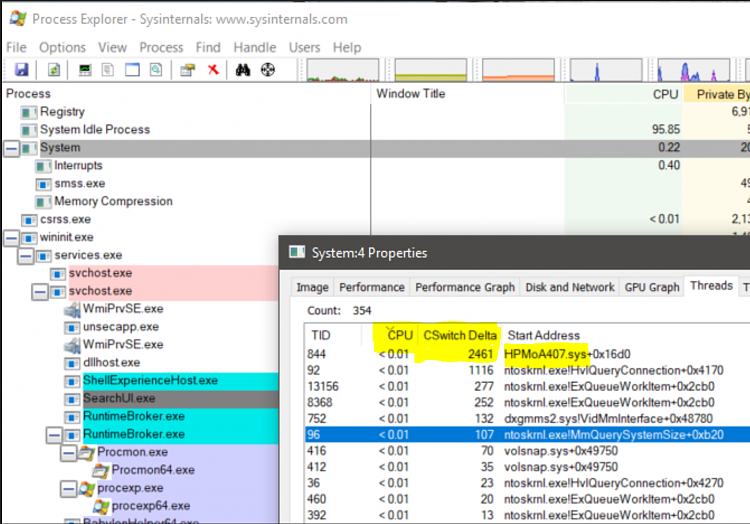
Task: Switch to the Performance Graph tab
Action: pyautogui.click(x=465, y=287)
